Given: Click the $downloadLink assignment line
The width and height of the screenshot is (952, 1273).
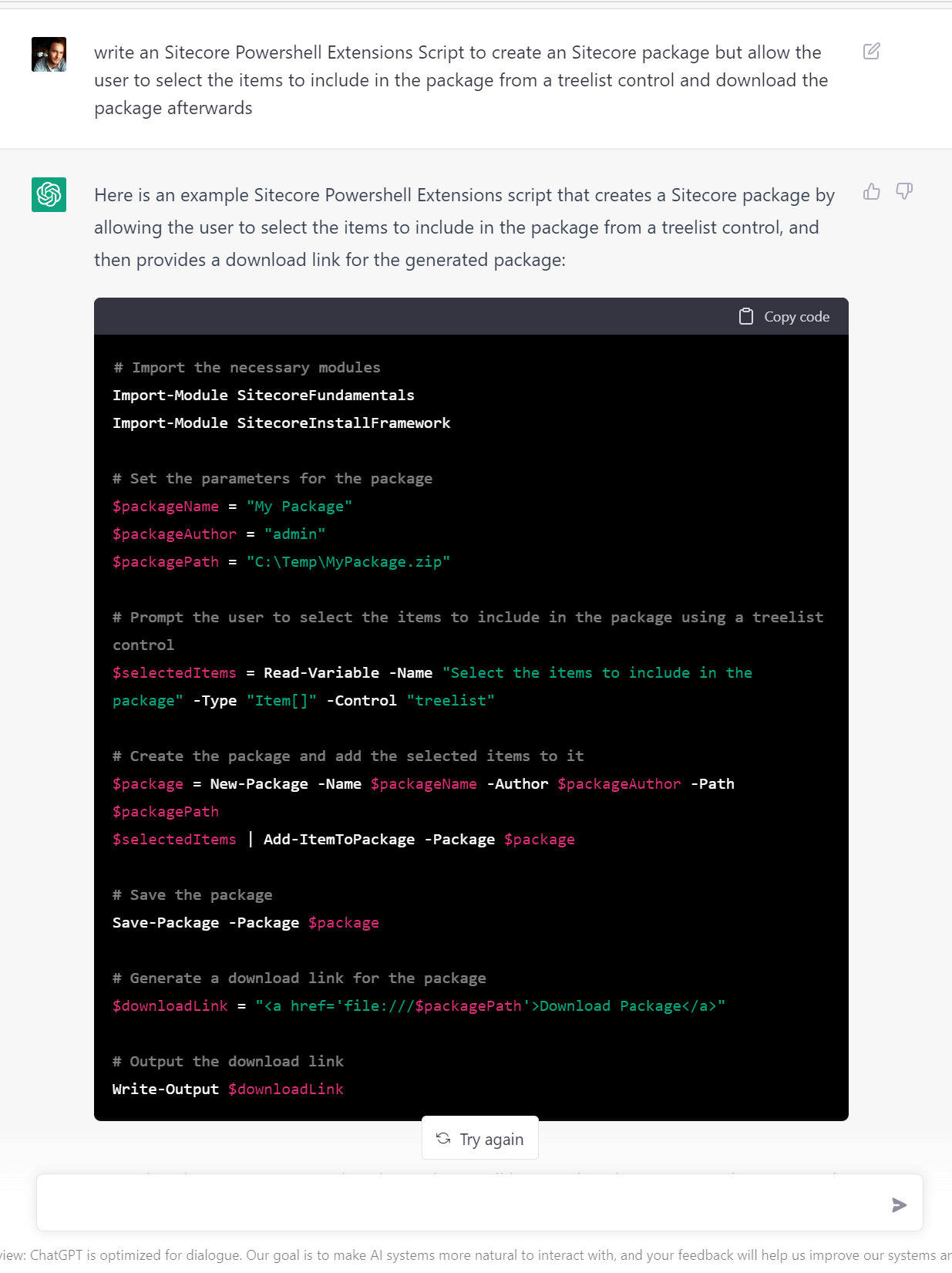Looking at the screenshot, I should (x=419, y=1006).
